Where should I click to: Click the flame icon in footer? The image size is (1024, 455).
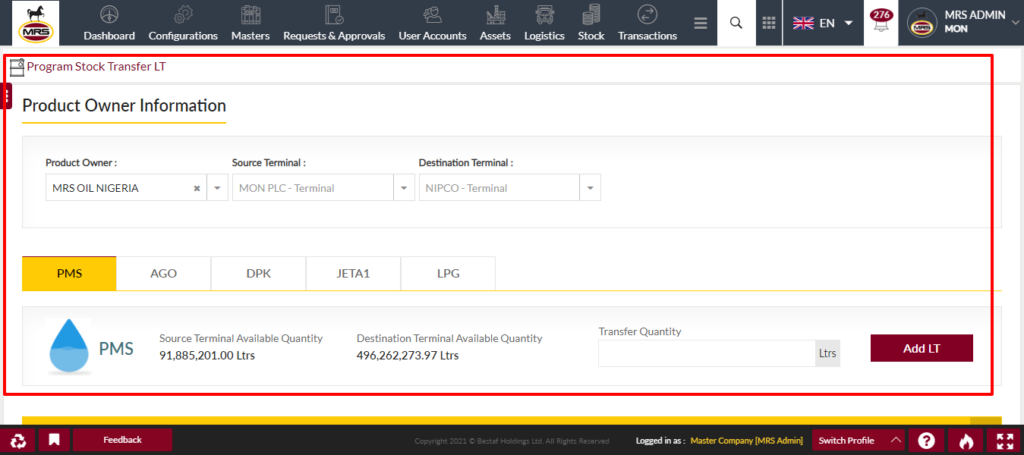tap(965, 440)
